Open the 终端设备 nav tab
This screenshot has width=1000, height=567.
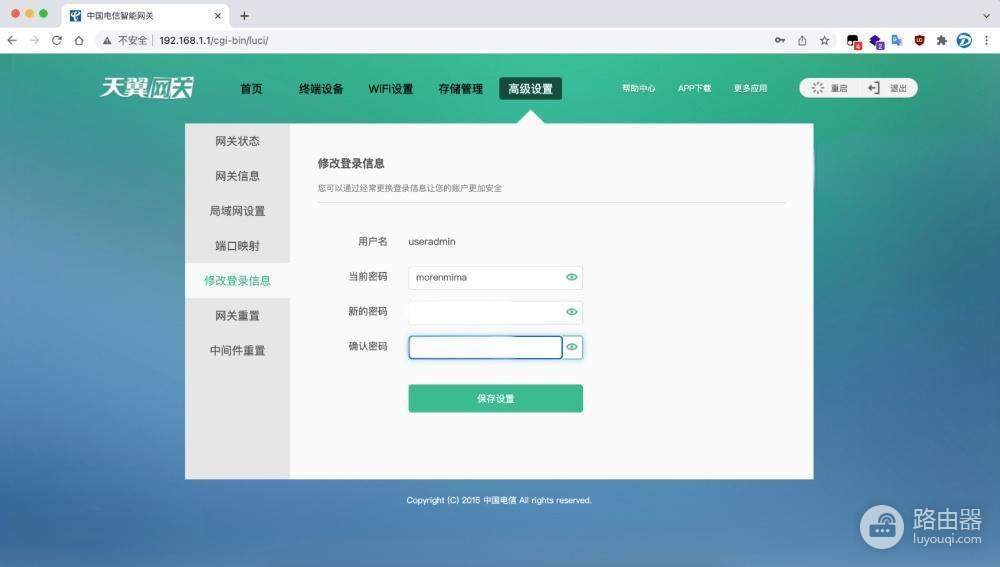321,89
